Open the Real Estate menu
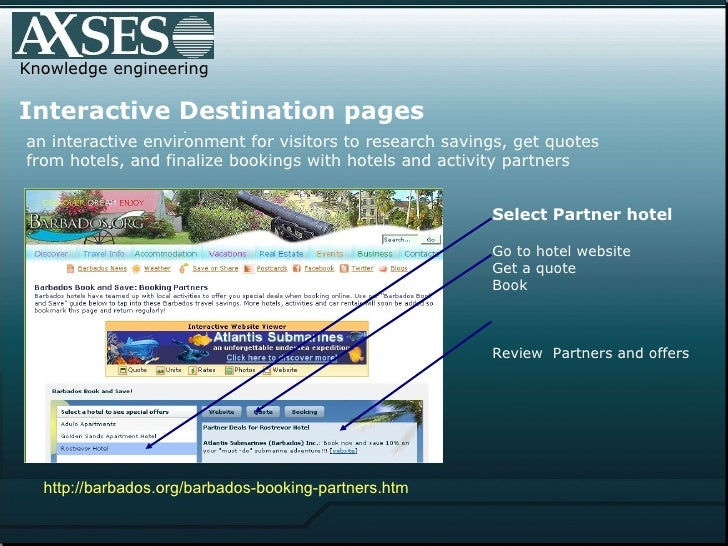The width and height of the screenshot is (728, 546). point(281,254)
